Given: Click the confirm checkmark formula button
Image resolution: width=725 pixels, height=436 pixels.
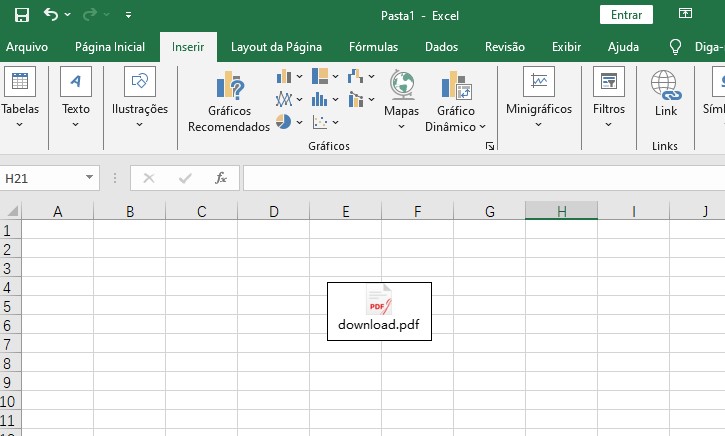Looking at the screenshot, I should [185, 178].
